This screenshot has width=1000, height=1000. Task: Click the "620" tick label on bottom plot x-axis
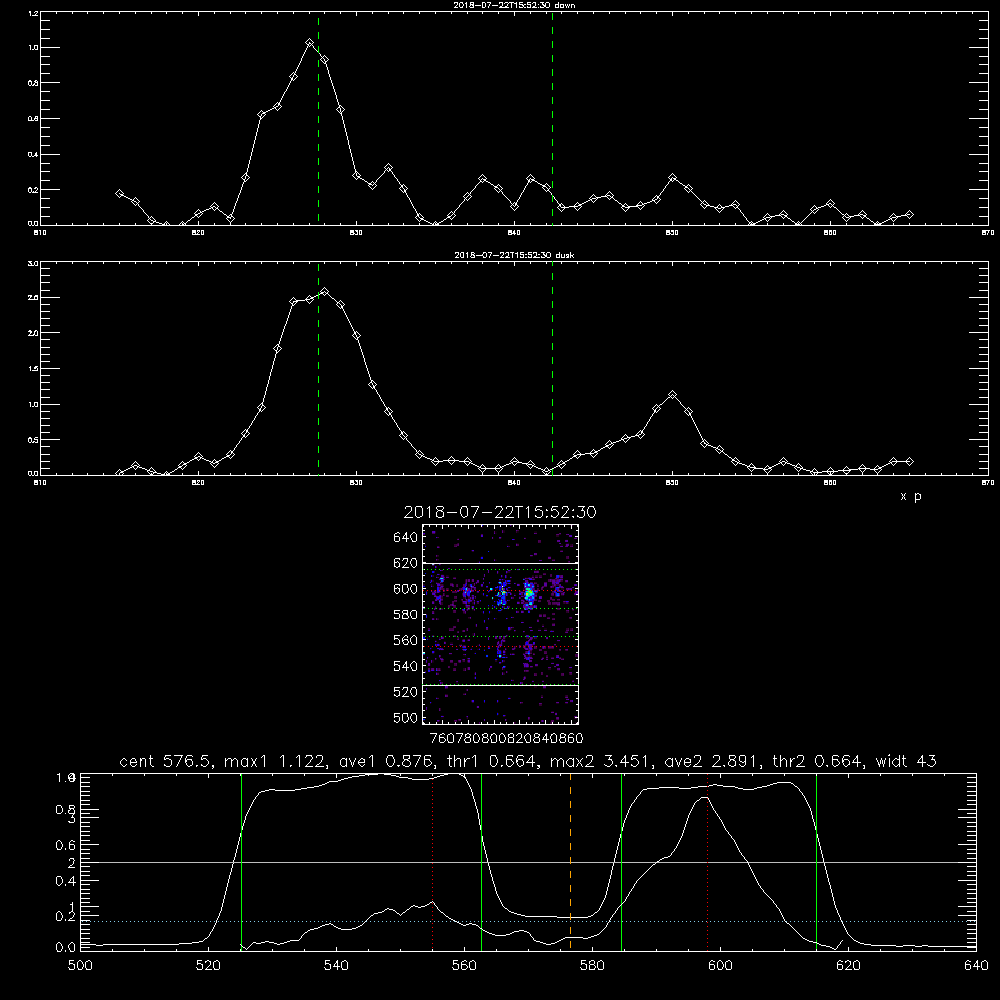(x=848, y=966)
